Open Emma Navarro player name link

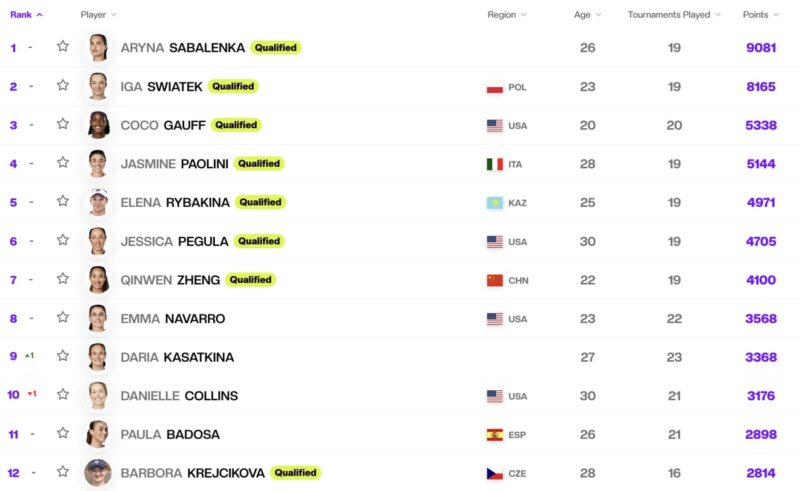point(172,319)
